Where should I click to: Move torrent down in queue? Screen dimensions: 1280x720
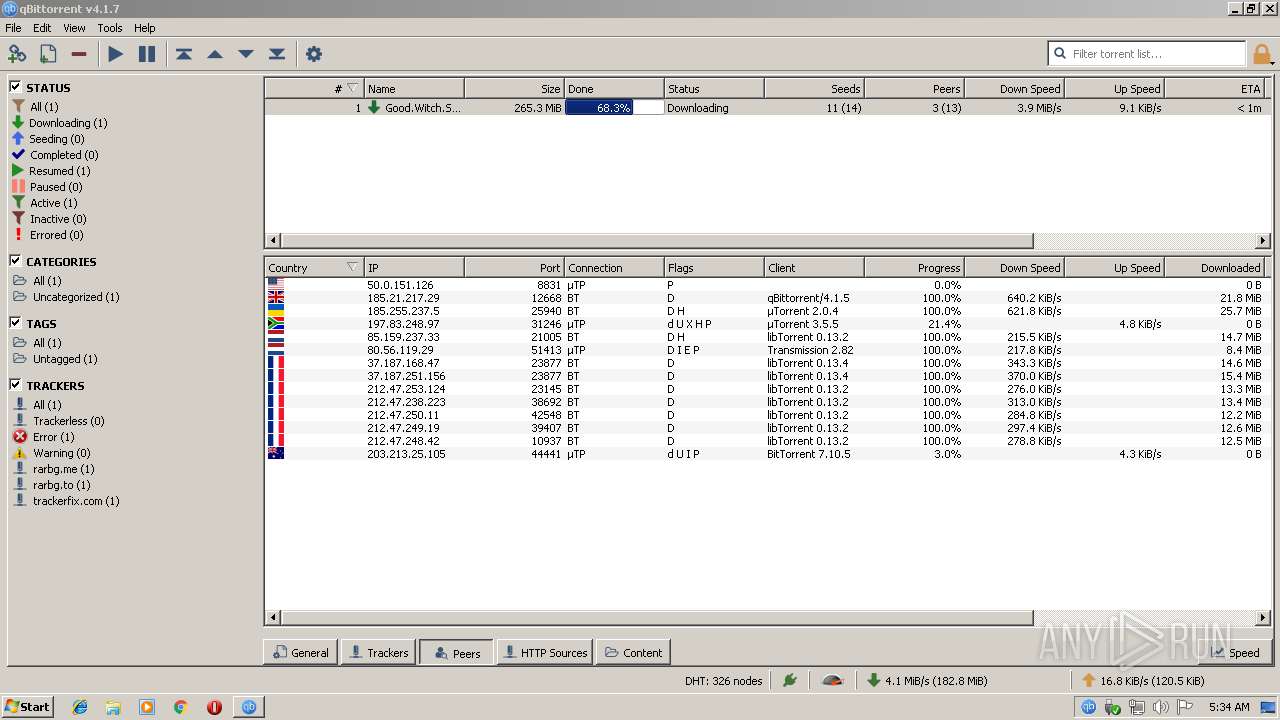pos(246,54)
